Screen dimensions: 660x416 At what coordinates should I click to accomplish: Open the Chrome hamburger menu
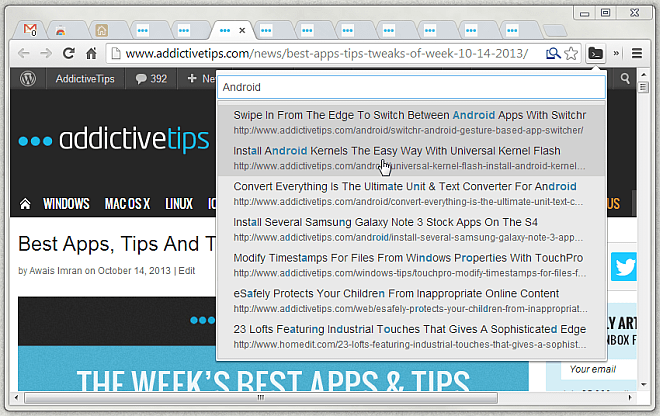point(637,53)
